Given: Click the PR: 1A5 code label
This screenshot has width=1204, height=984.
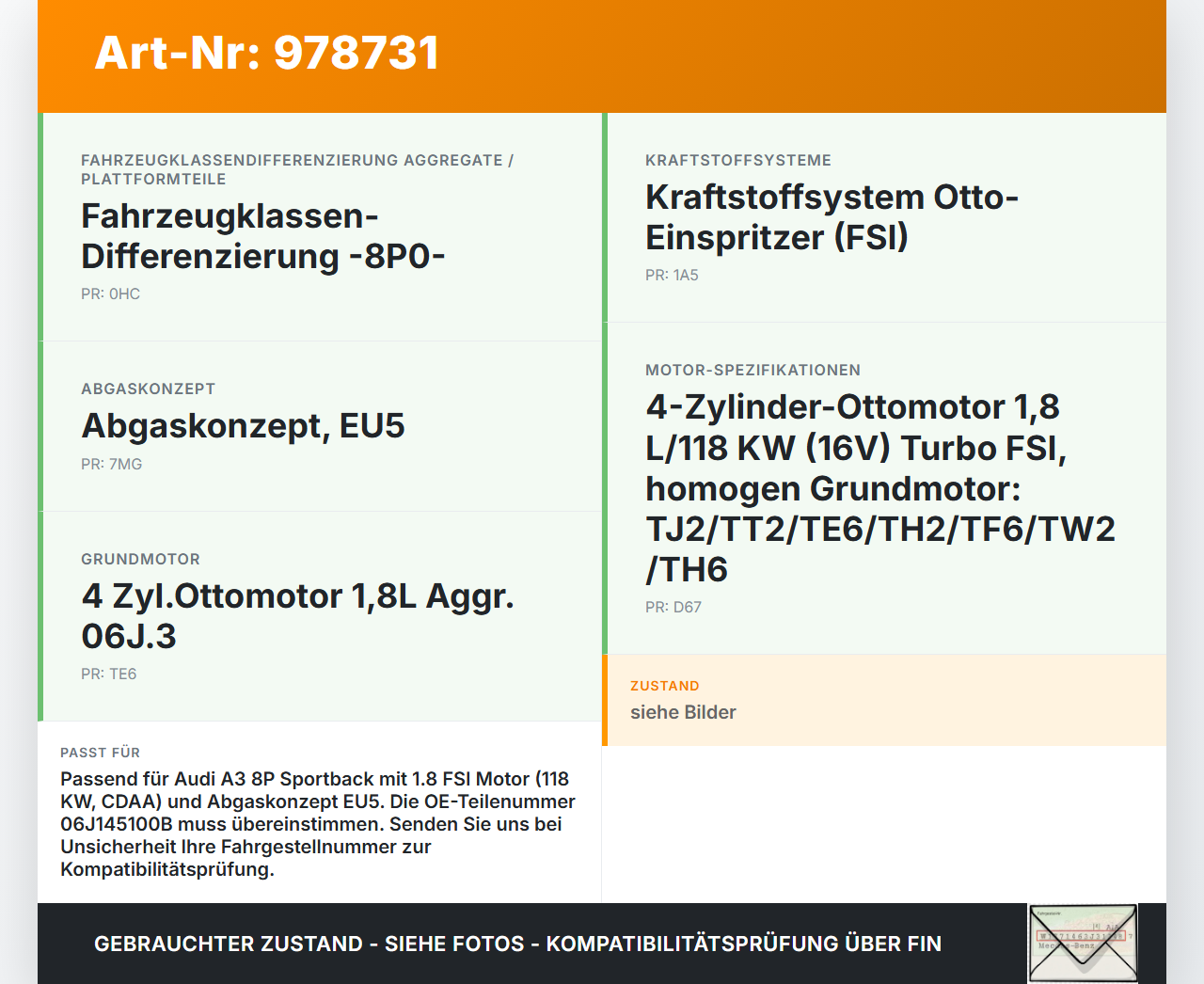Looking at the screenshot, I should click(x=672, y=276).
